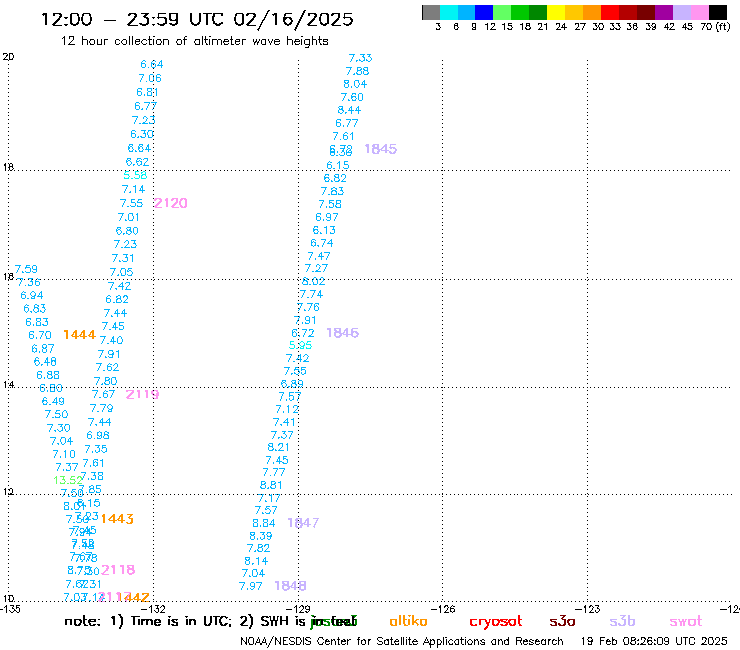Click the altika pass time label 1444
This screenshot has height=650, width=740.
[79, 335]
